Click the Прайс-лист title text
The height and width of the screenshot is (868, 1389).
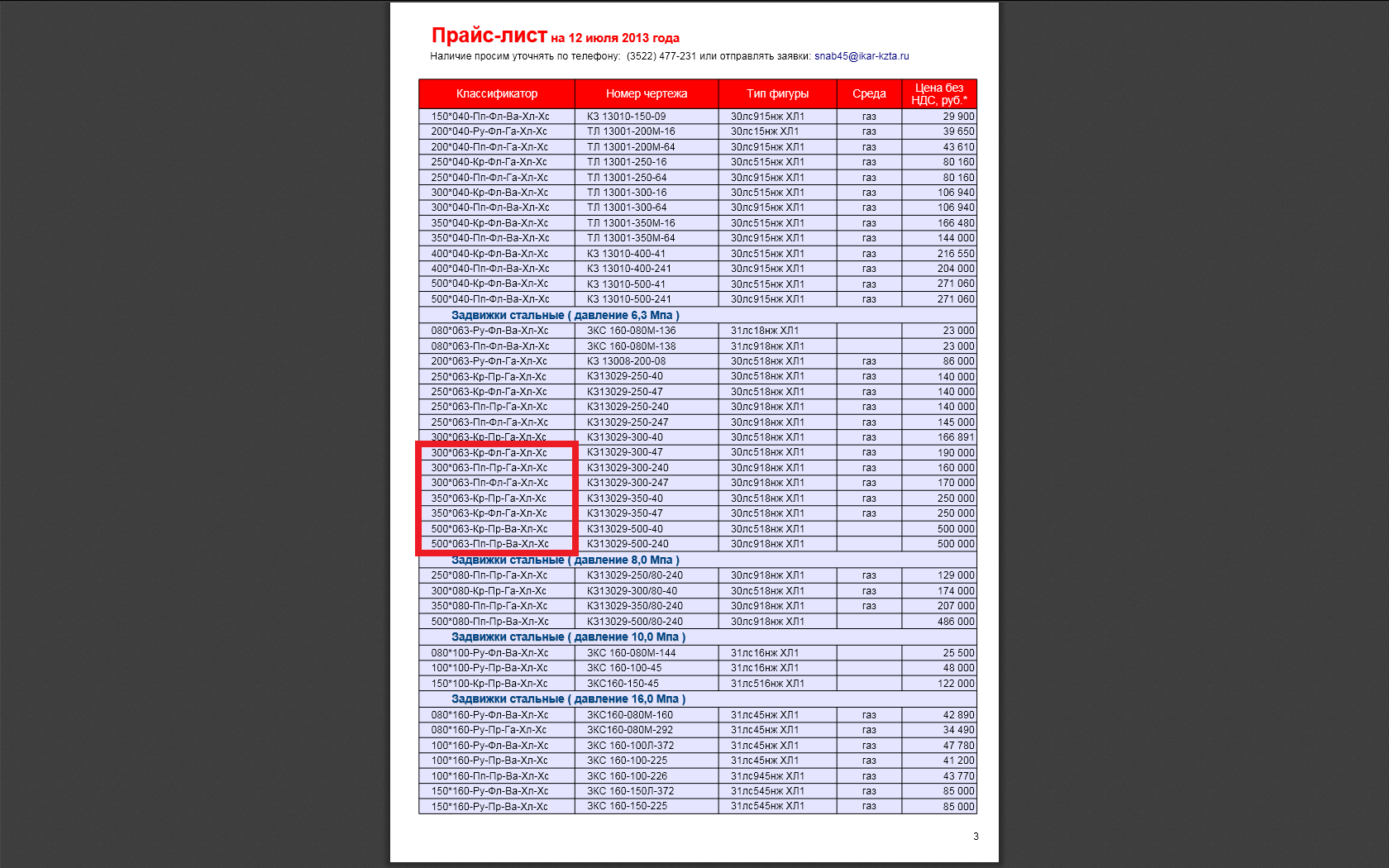[x=489, y=36]
